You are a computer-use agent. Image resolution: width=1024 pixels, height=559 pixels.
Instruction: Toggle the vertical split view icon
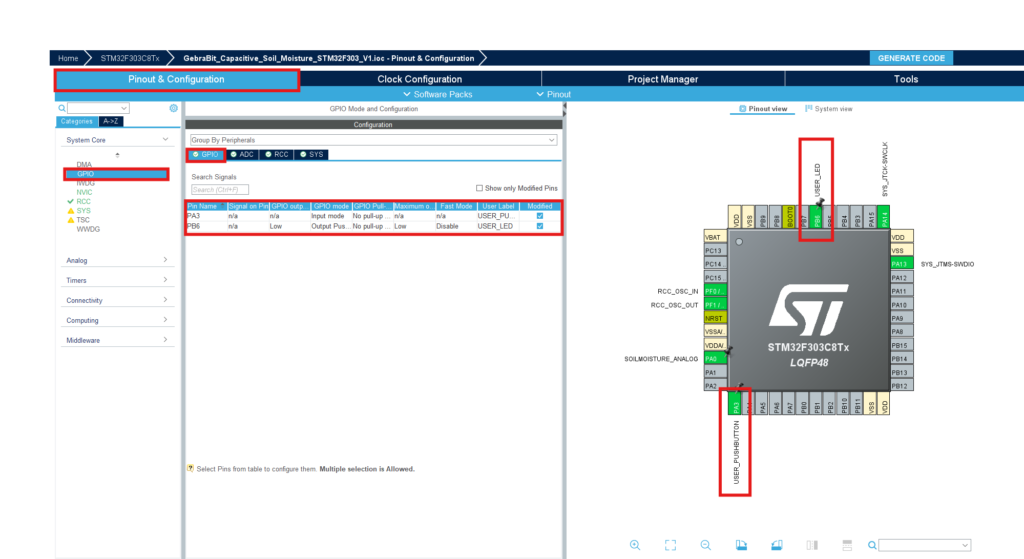(x=812, y=545)
